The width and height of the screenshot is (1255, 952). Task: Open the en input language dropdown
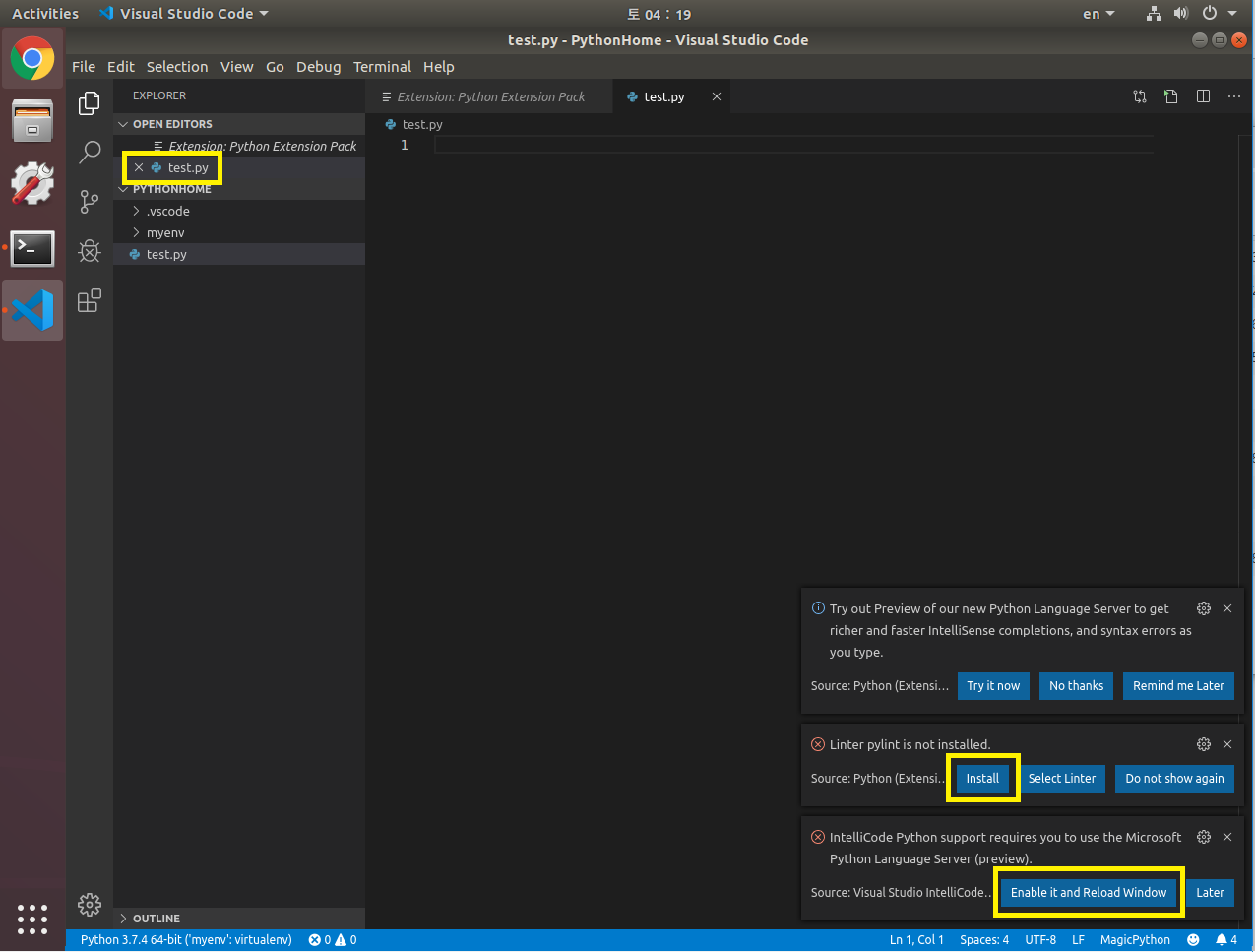click(x=1098, y=14)
